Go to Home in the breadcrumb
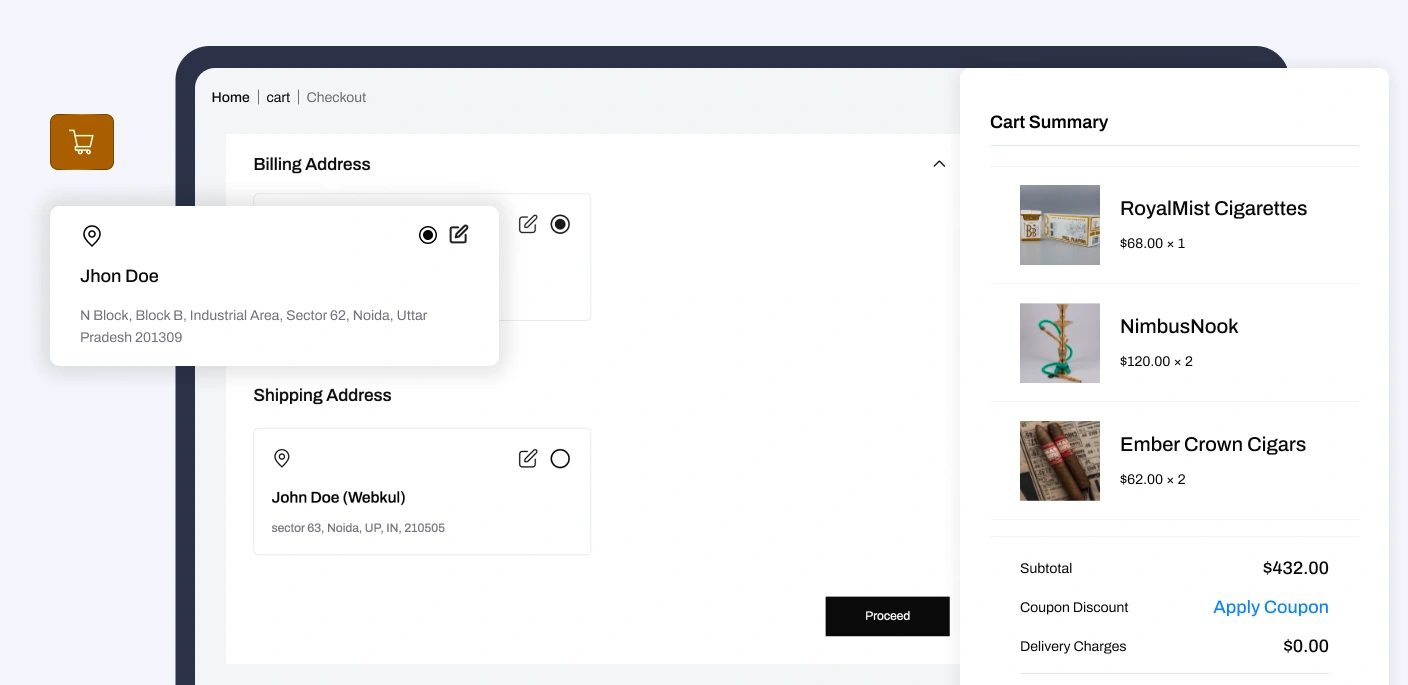The width and height of the screenshot is (1408, 685). coord(230,97)
